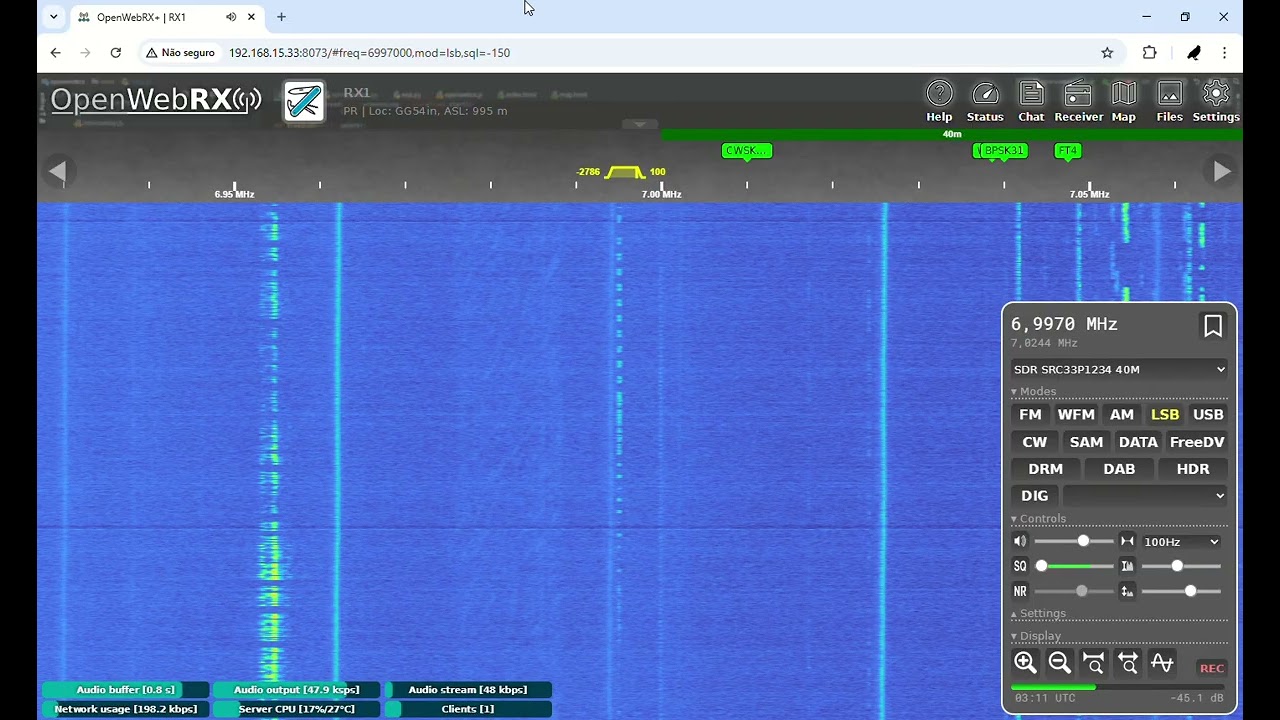This screenshot has width=1280, height=720.
Task: Click the 40m band bar
Action: [951, 134]
